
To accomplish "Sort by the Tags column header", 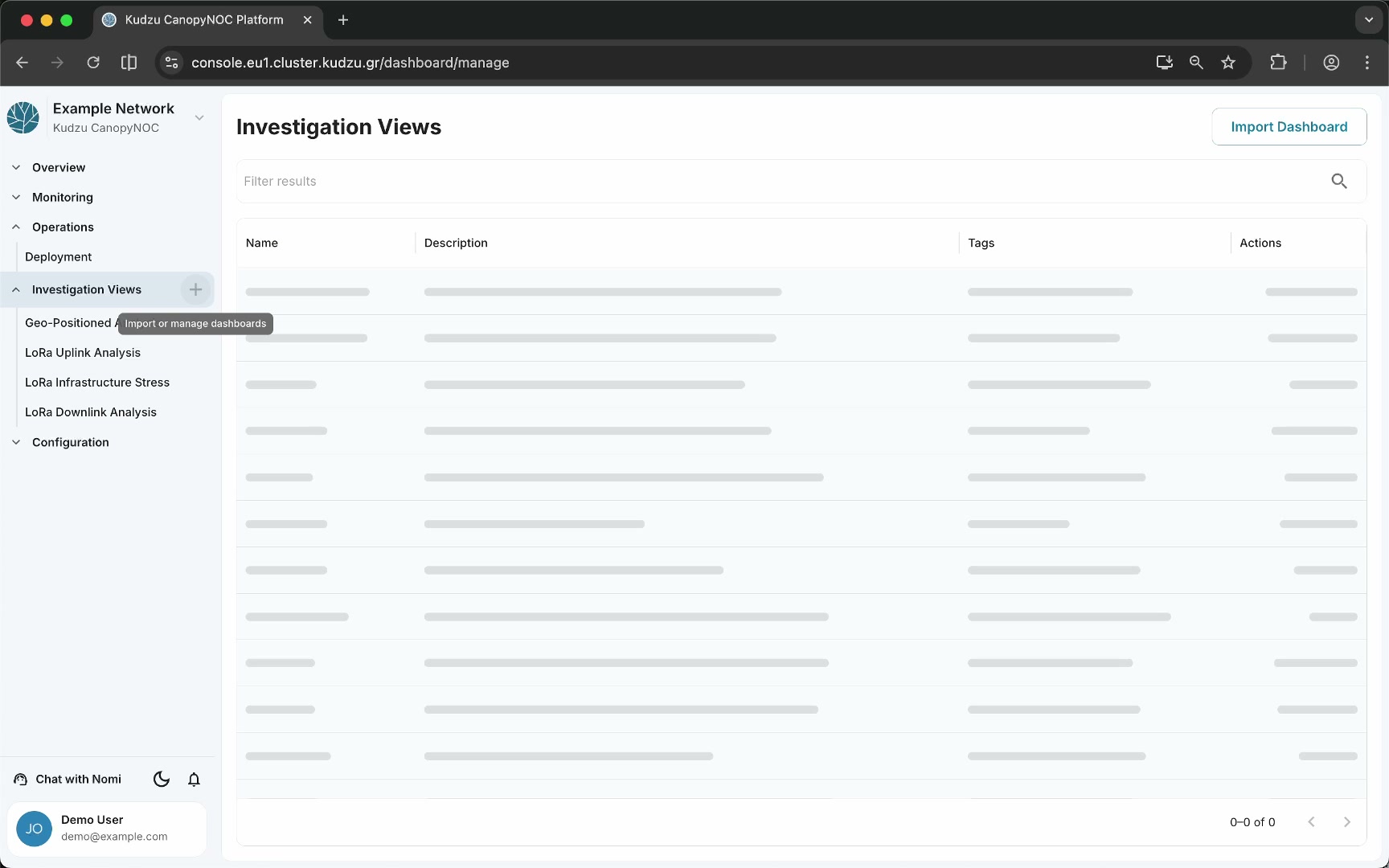I will (981, 243).
